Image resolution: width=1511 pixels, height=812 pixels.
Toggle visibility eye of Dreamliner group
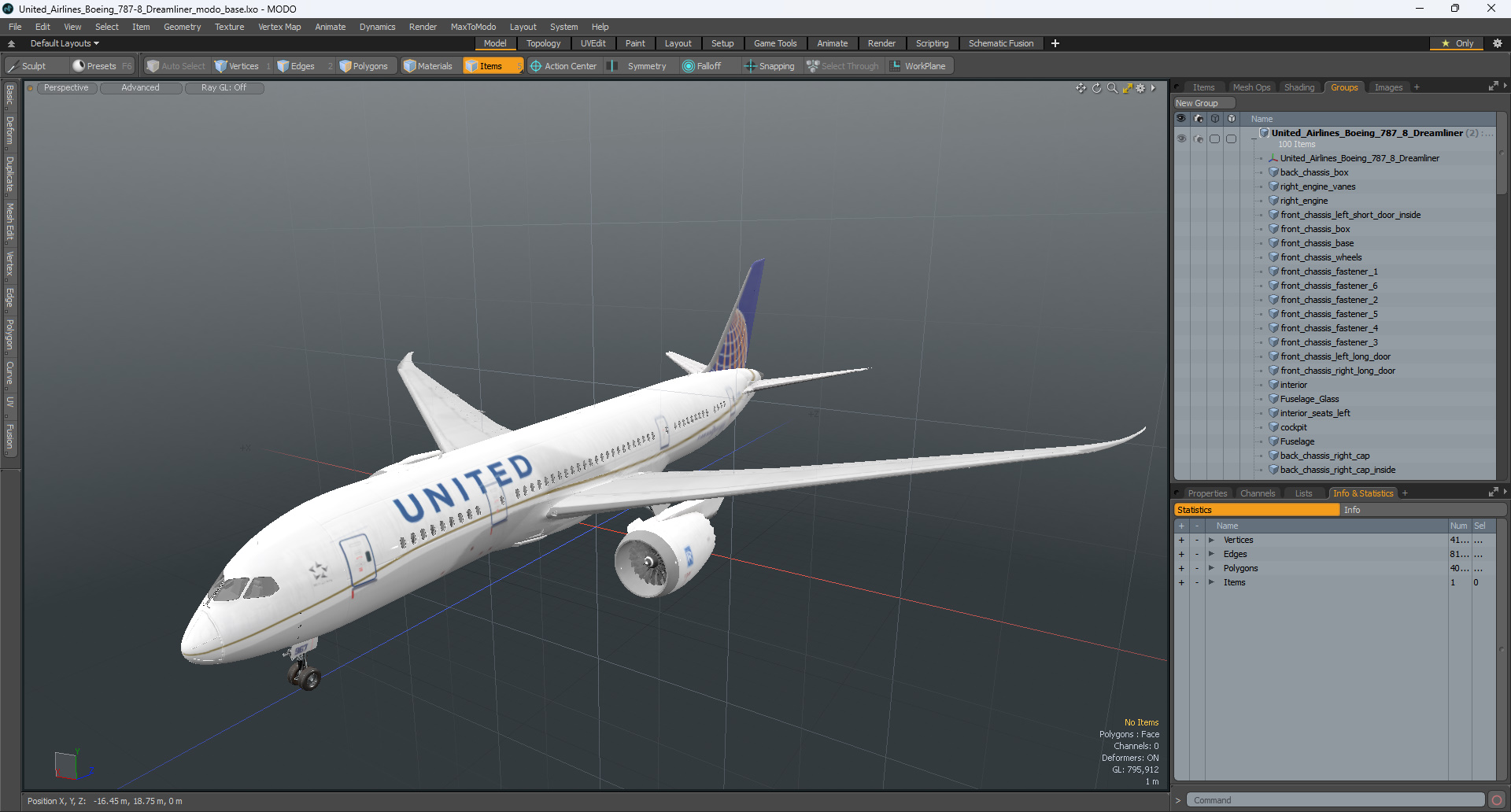(x=1181, y=138)
